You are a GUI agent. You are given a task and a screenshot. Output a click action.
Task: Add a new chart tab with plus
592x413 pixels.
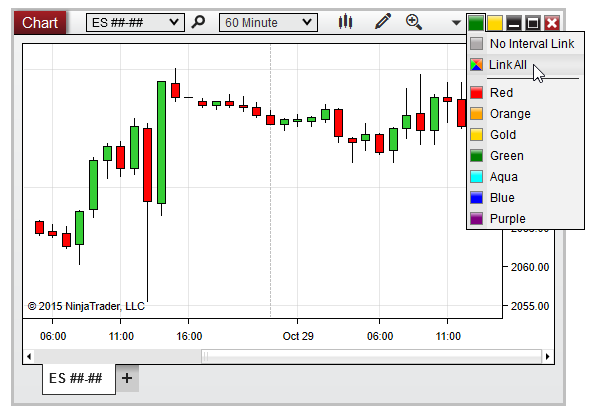[127, 378]
